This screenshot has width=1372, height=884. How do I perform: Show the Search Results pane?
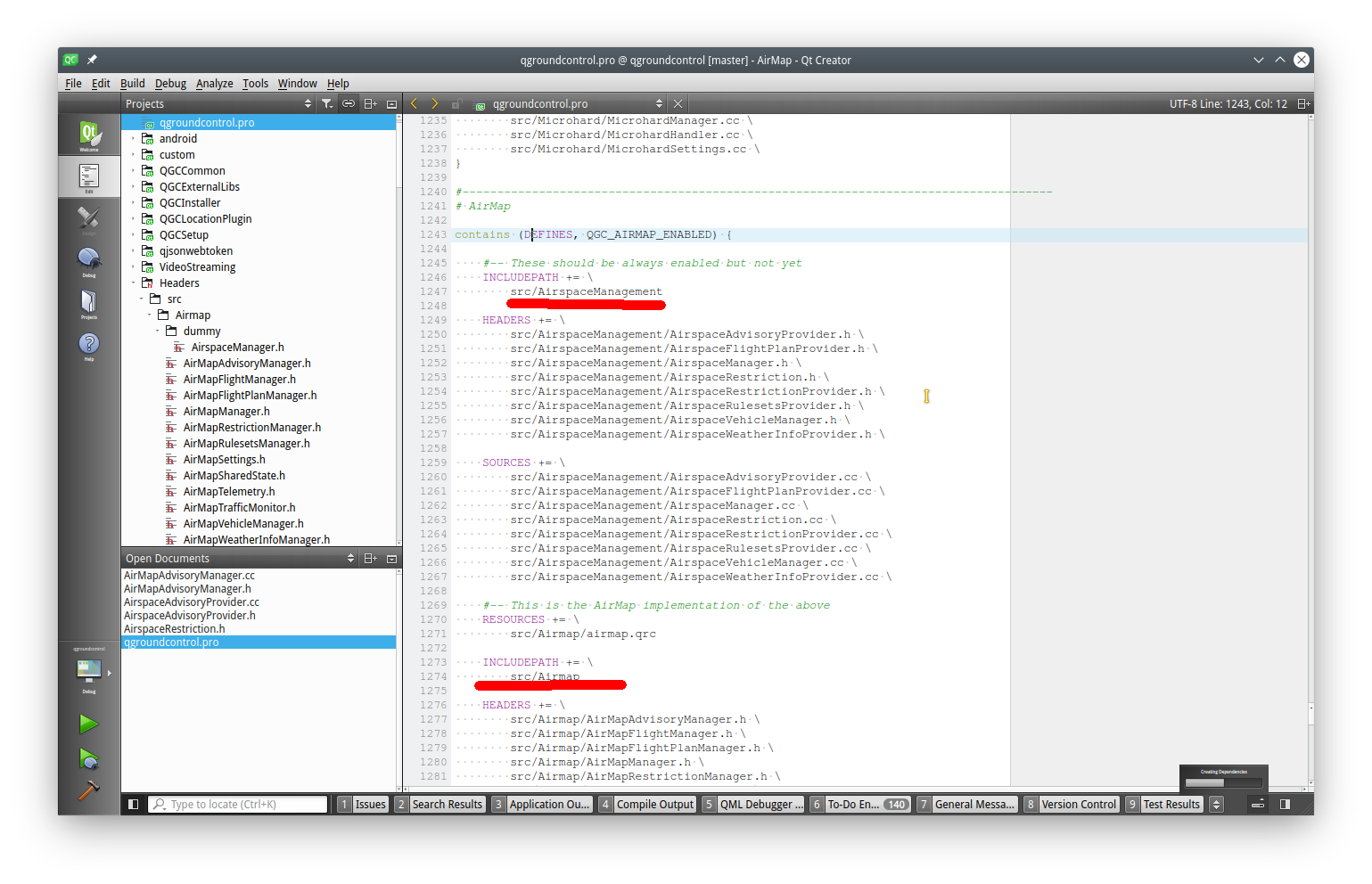[440, 805]
